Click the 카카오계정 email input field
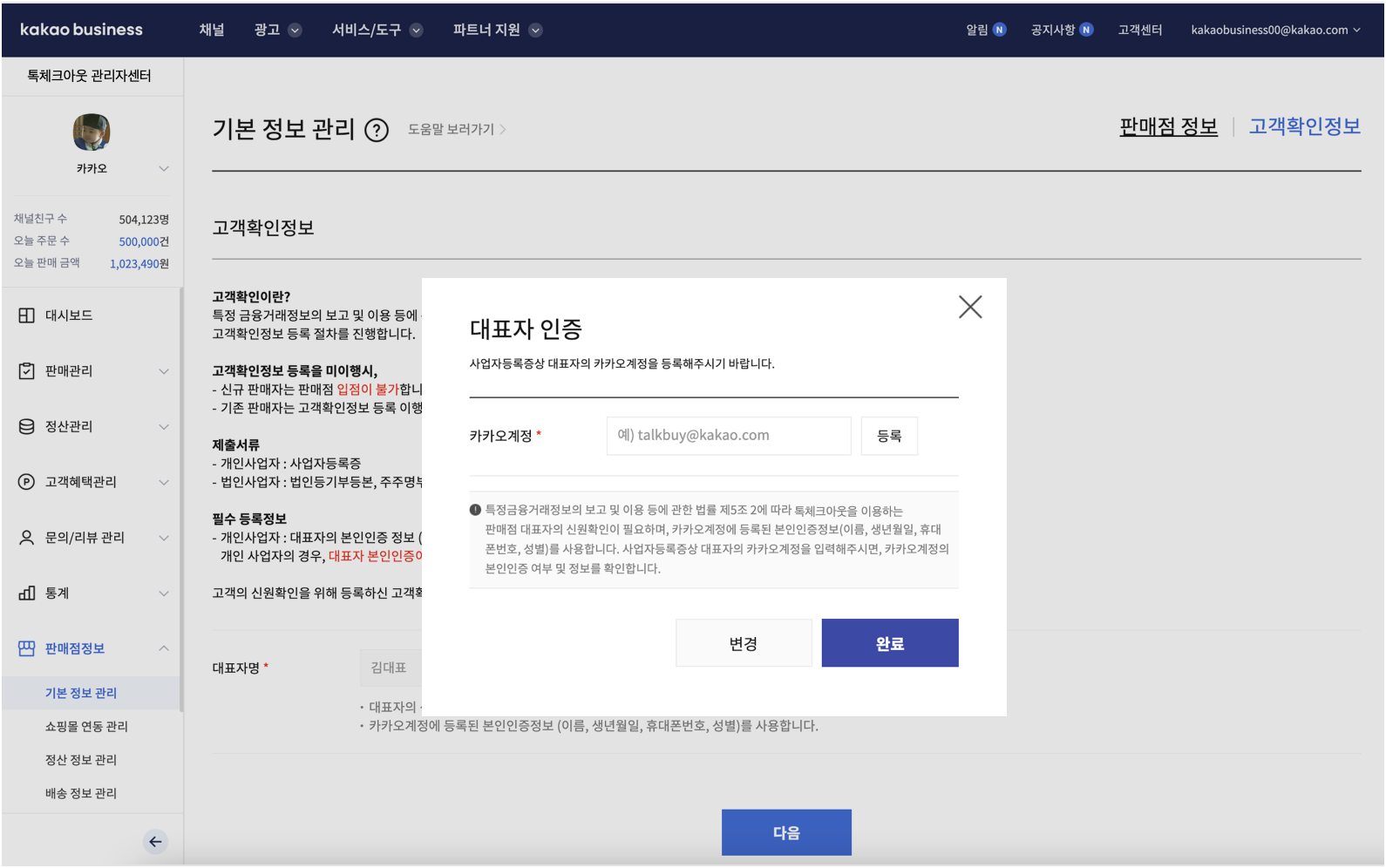 [728, 436]
